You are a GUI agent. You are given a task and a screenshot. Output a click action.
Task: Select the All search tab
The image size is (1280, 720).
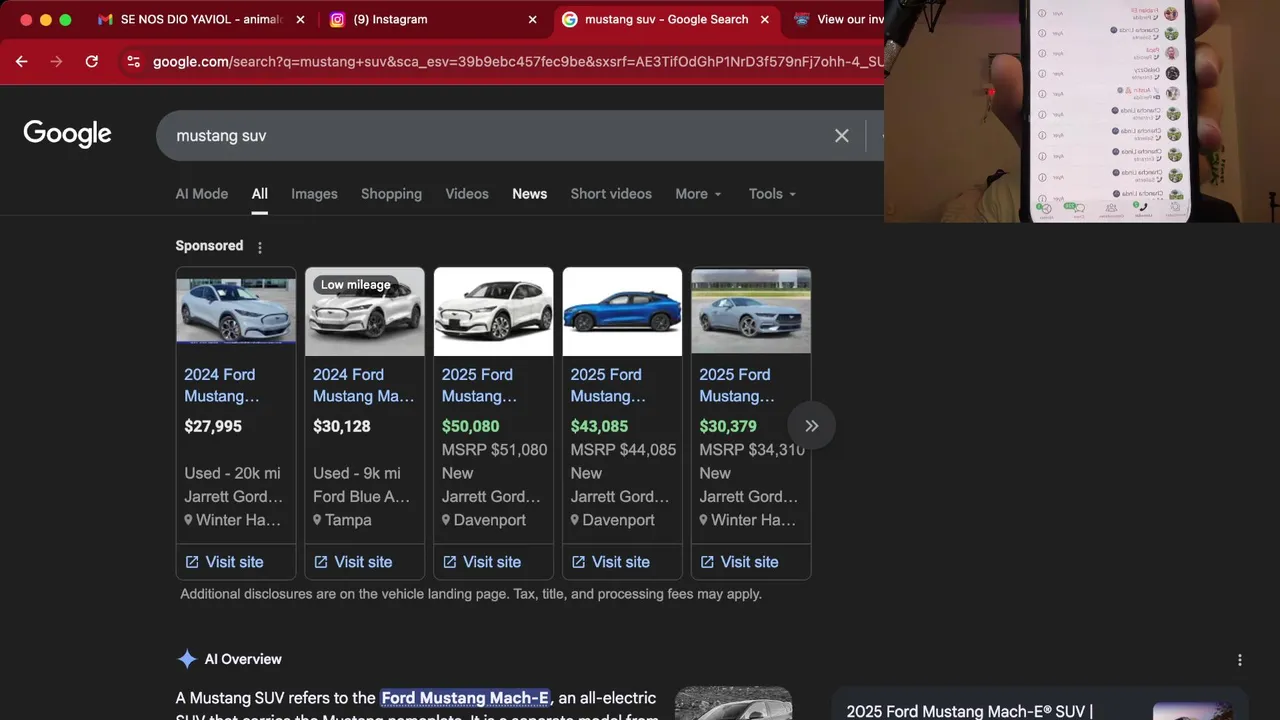pyautogui.click(x=260, y=194)
